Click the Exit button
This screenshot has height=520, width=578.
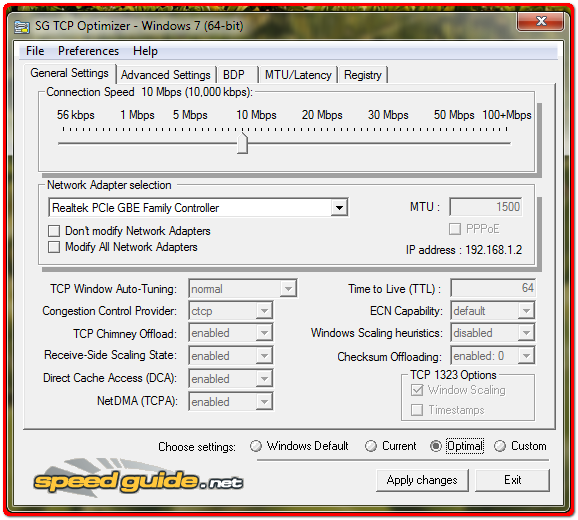tap(512, 480)
